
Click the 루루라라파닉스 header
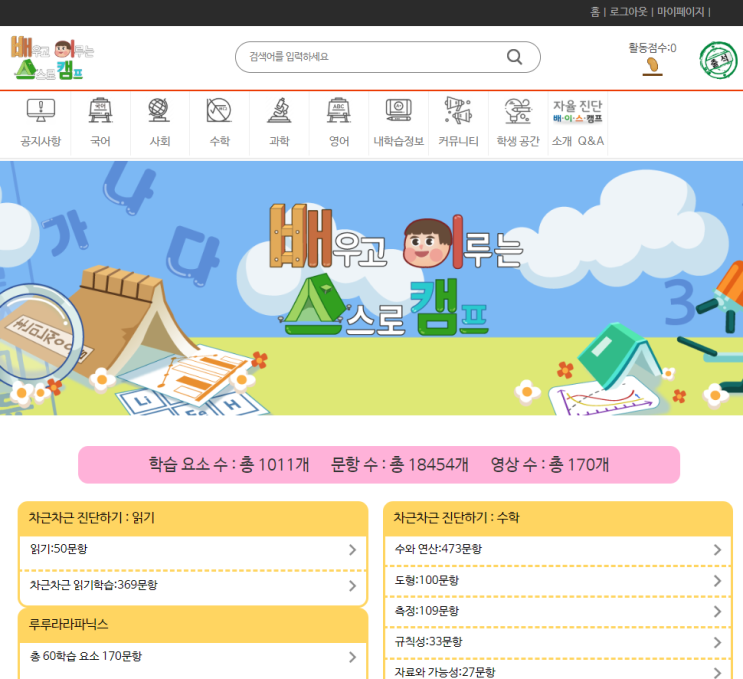point(193,625)
